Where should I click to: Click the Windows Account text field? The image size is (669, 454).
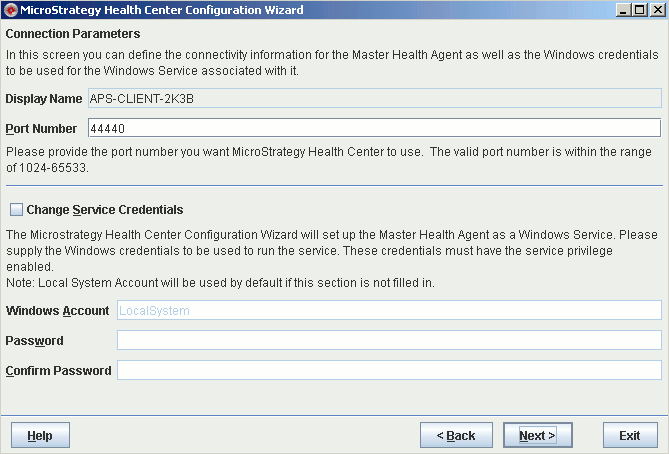[389, 310]
